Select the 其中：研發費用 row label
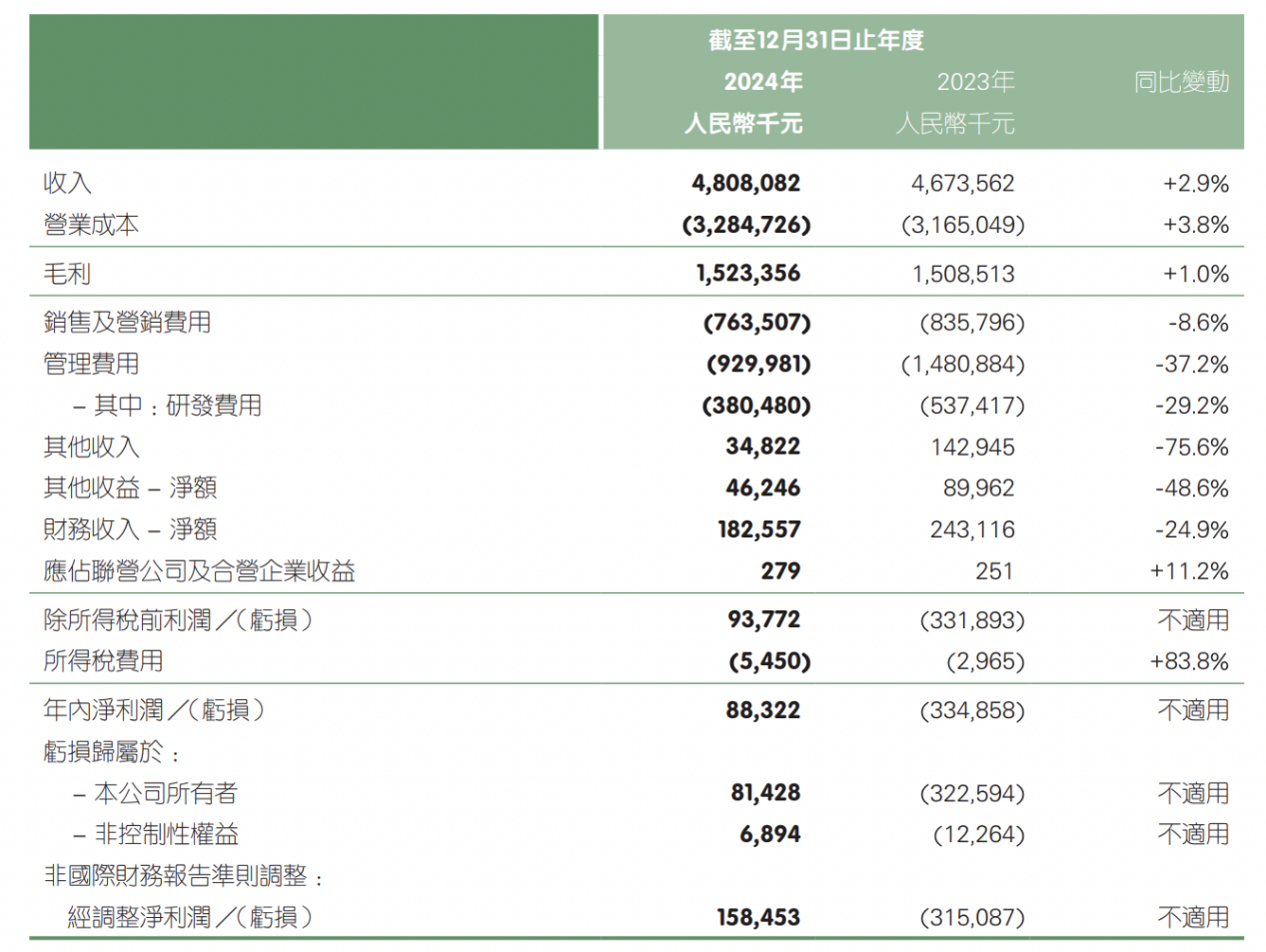The width and height of the screenshot is (1266, 952). click(x=168, y=406)
